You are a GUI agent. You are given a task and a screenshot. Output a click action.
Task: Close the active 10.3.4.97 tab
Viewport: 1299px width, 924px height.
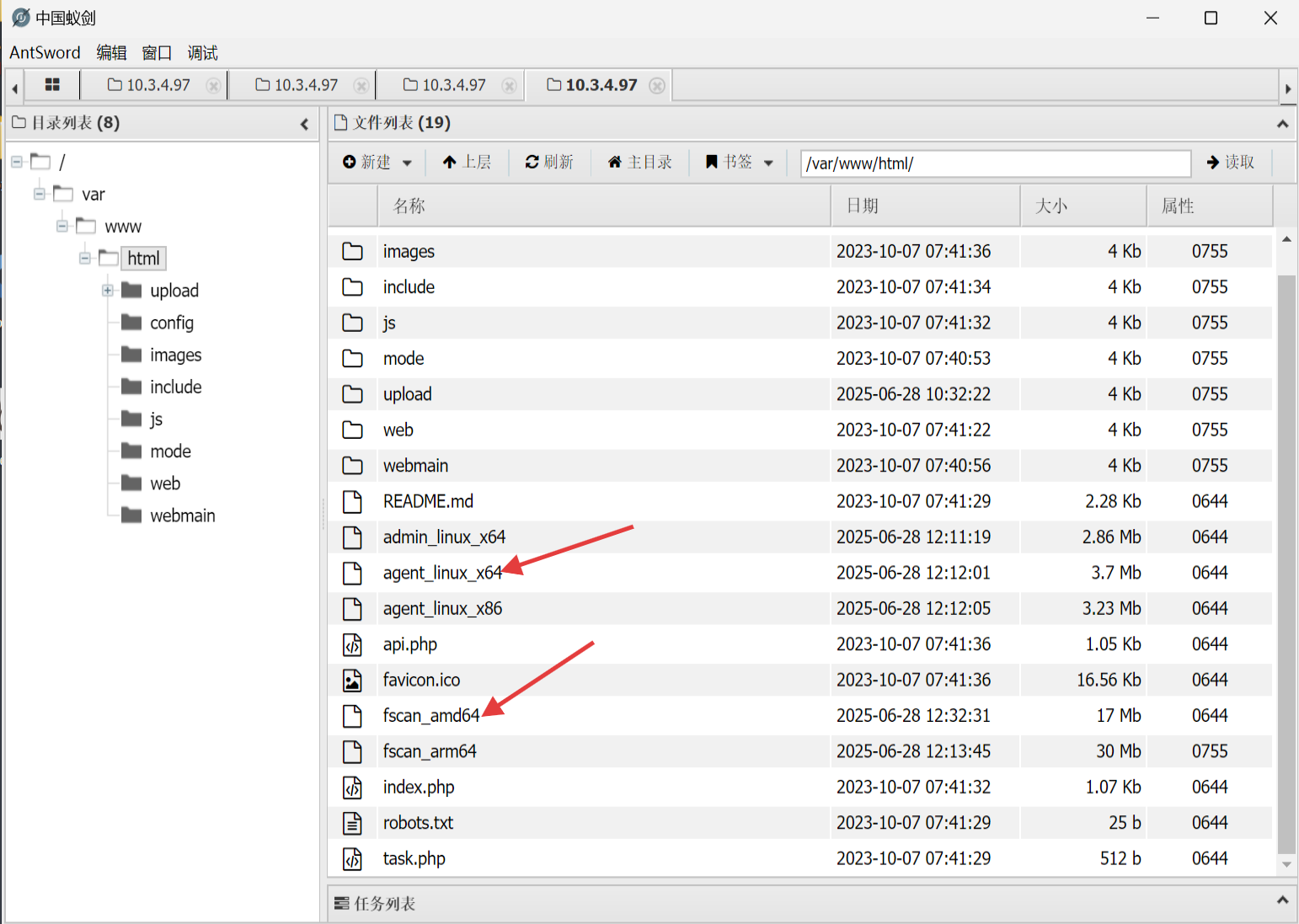(657, 86)
